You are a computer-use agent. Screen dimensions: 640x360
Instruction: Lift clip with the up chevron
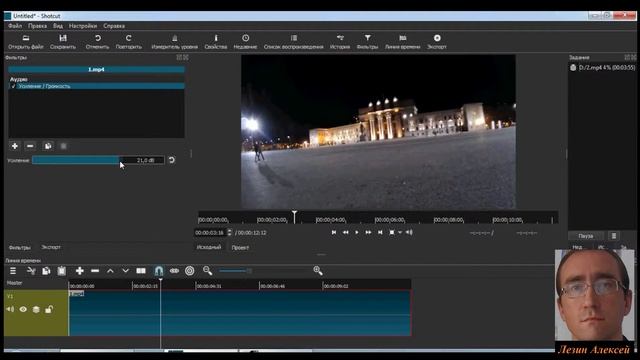[110, 271]
